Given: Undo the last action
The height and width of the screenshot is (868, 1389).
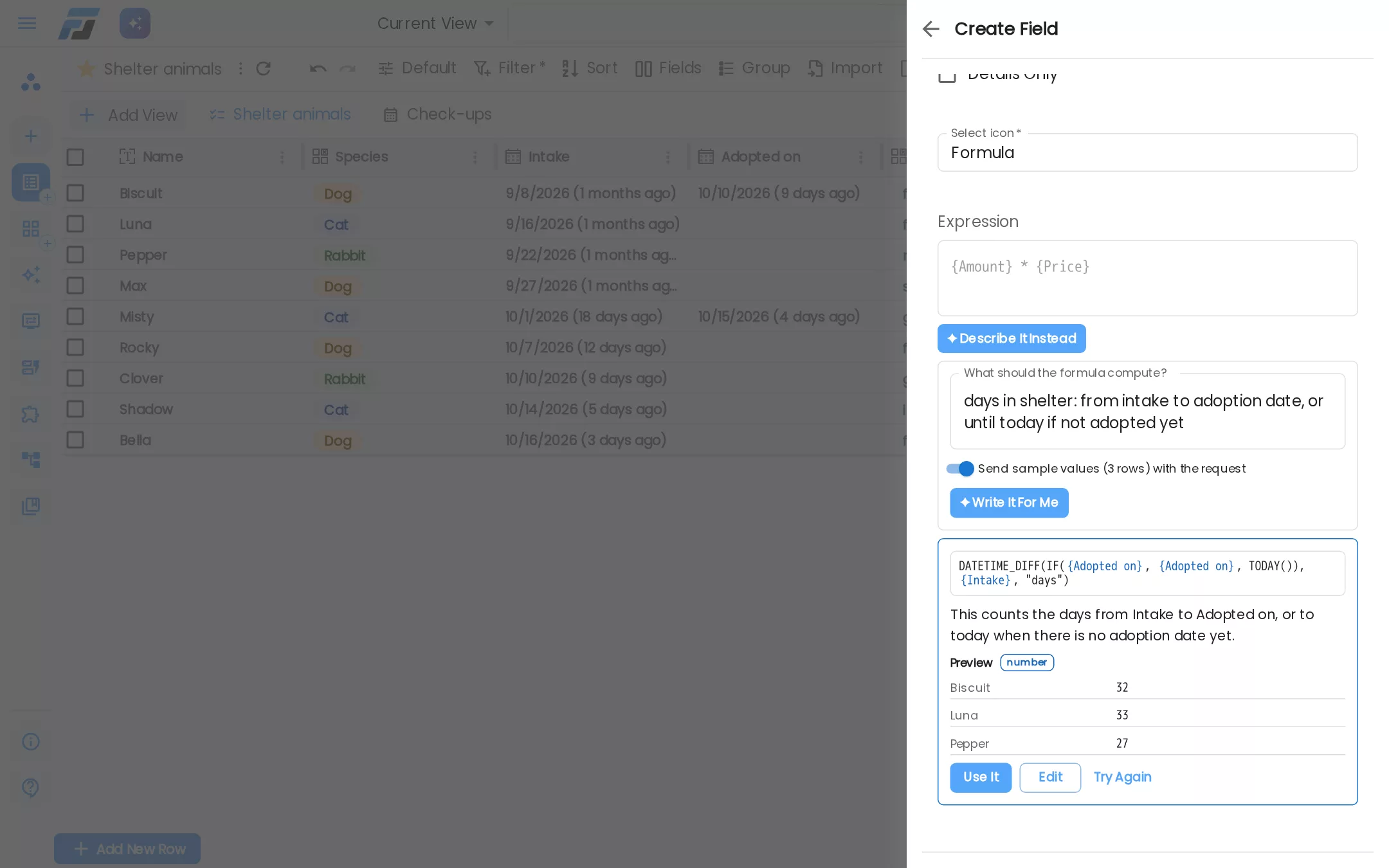Looking at the screenshot, I should 318,68.
